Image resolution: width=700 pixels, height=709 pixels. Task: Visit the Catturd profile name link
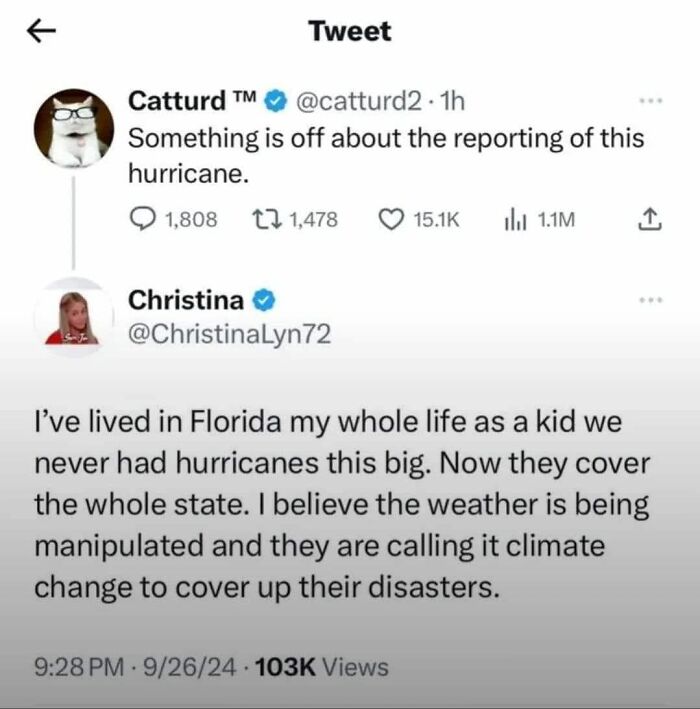(x=178, y=101)
